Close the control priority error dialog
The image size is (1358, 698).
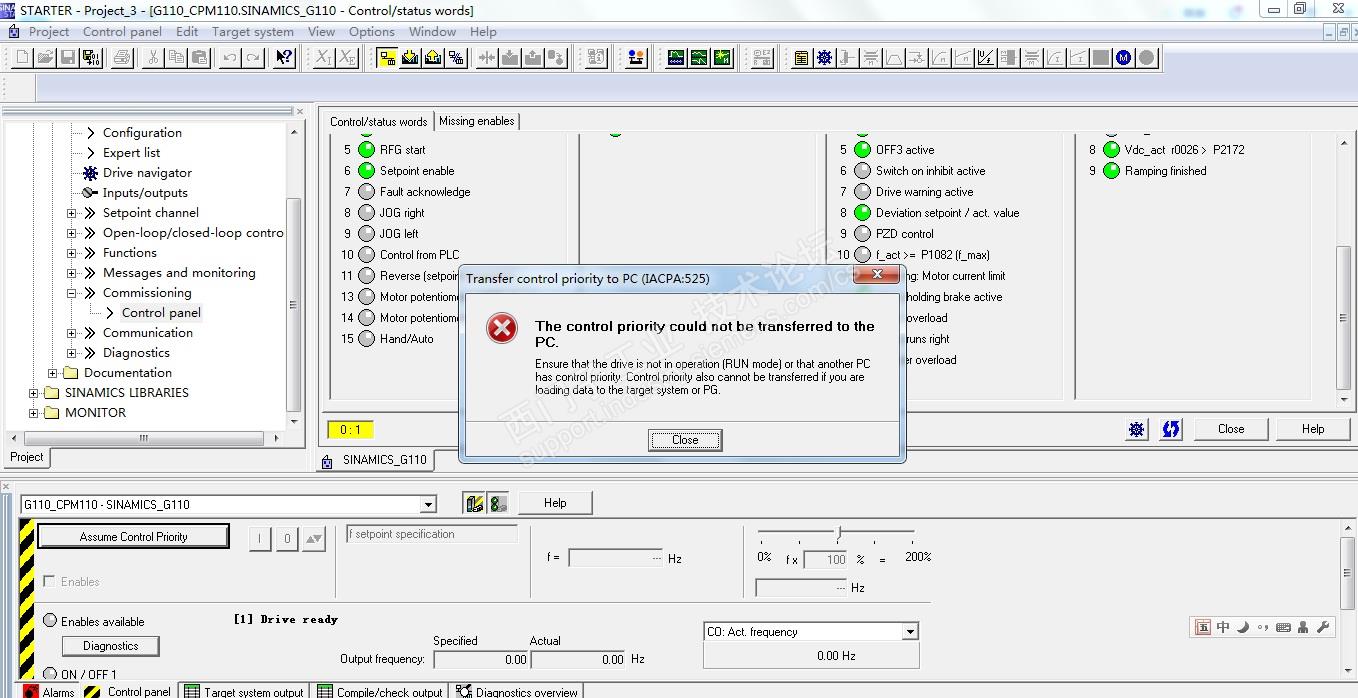pyautogui.click(x=685, y=440)
